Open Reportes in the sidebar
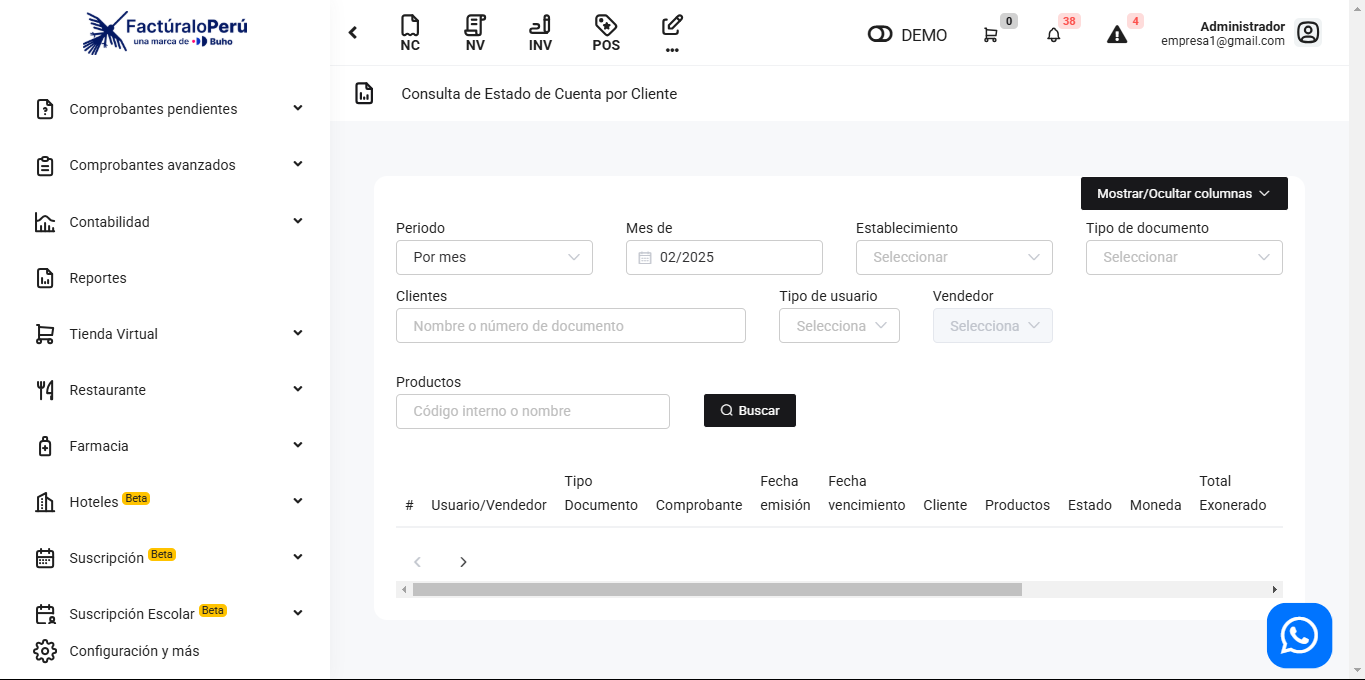Viewport: 1365px width, 680px height. pyautogui.click(x=98, y=278)
